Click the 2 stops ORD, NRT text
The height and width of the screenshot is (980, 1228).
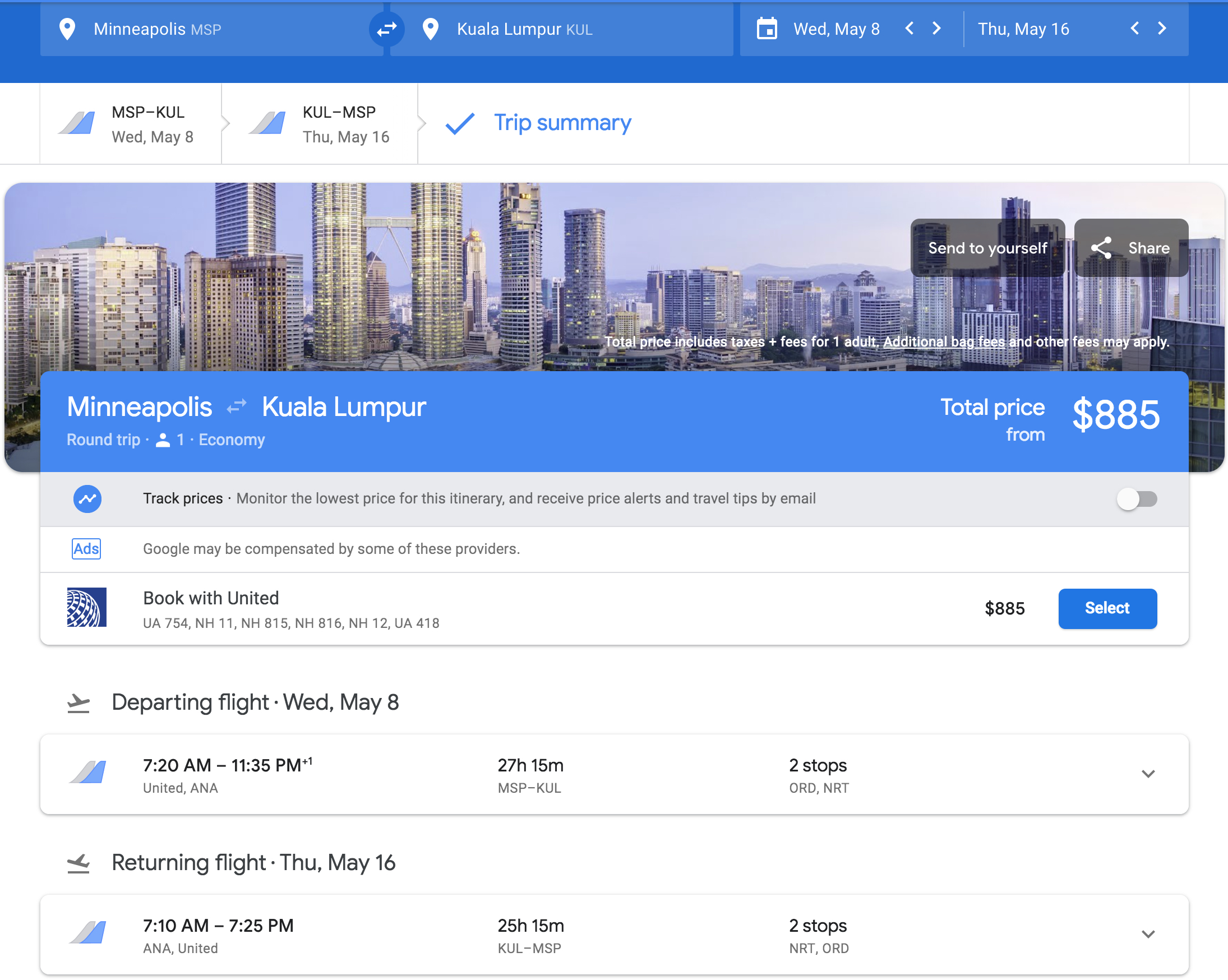(x=819, y=775)
